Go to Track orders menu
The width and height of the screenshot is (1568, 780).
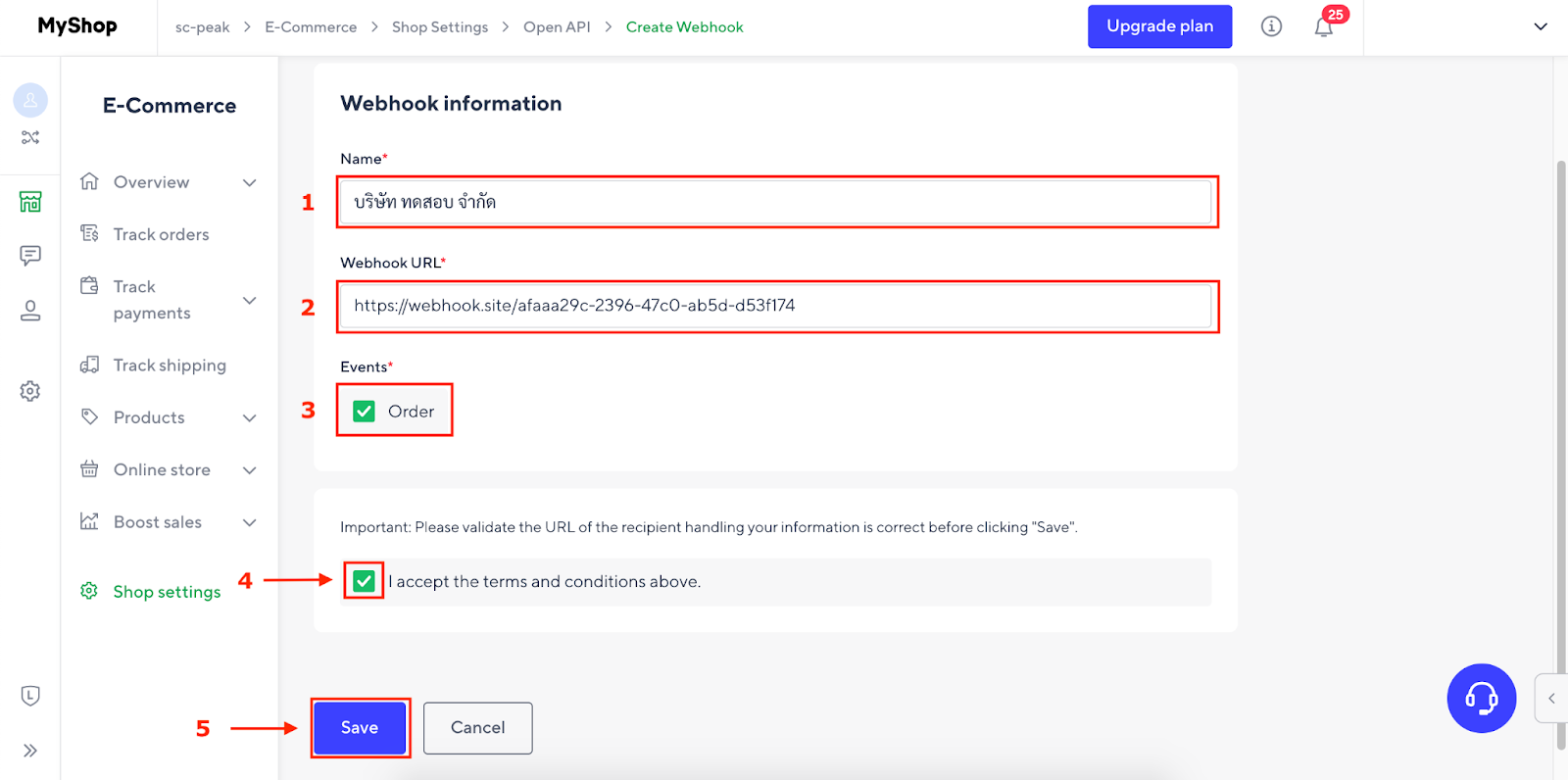(161, 234)
